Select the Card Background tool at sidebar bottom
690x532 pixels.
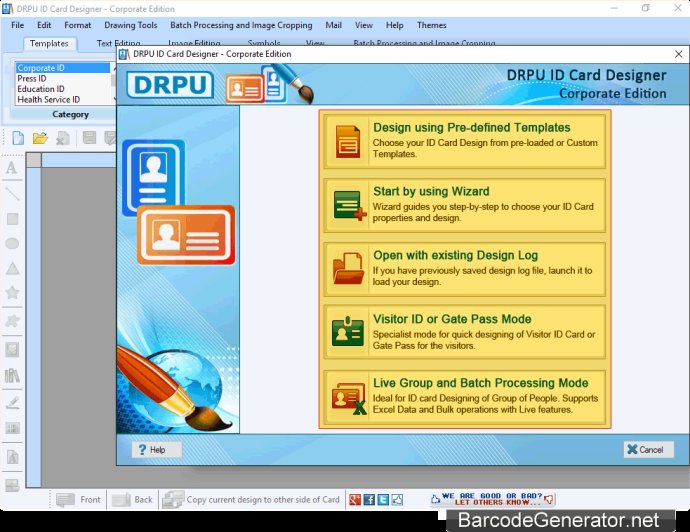pyautogui.click(x=12, y=485)
